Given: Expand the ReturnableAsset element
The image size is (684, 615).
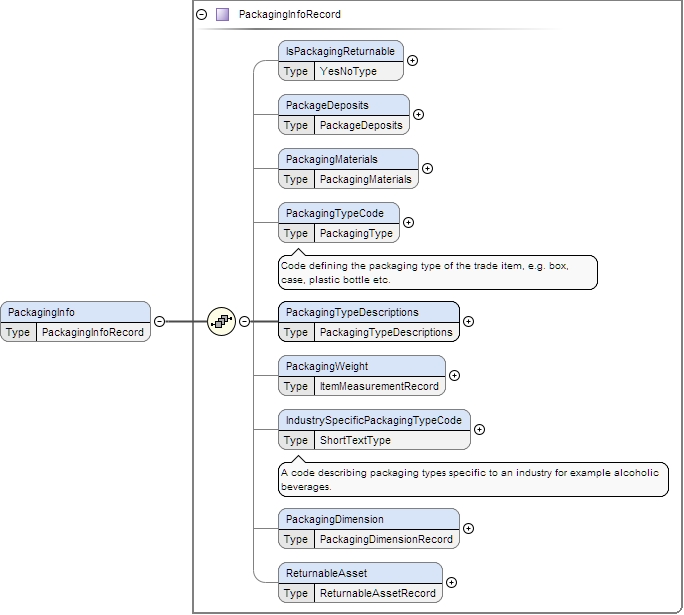Looking at the screenshot, I should pos(451,582).
